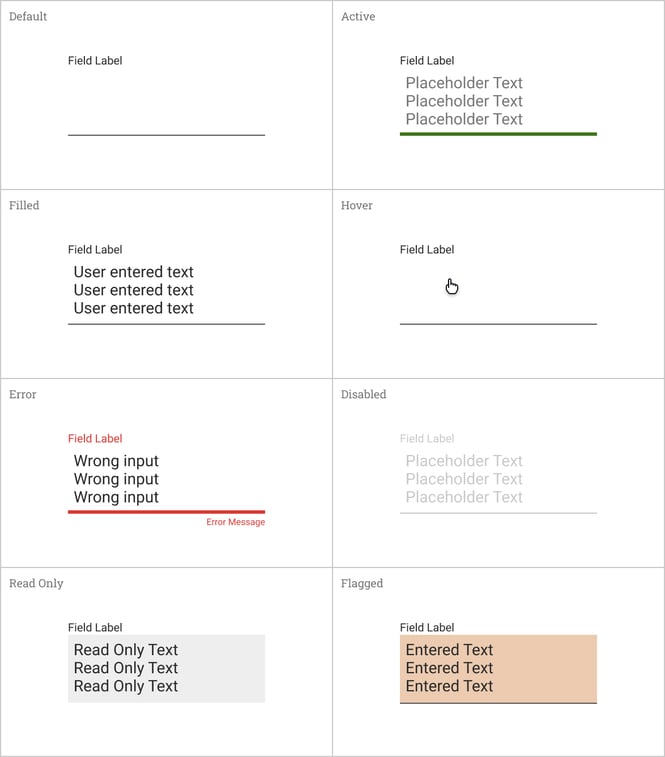The image size is (665, 757).
Task: Click the "Default" state heading
Action: [28, 17]
